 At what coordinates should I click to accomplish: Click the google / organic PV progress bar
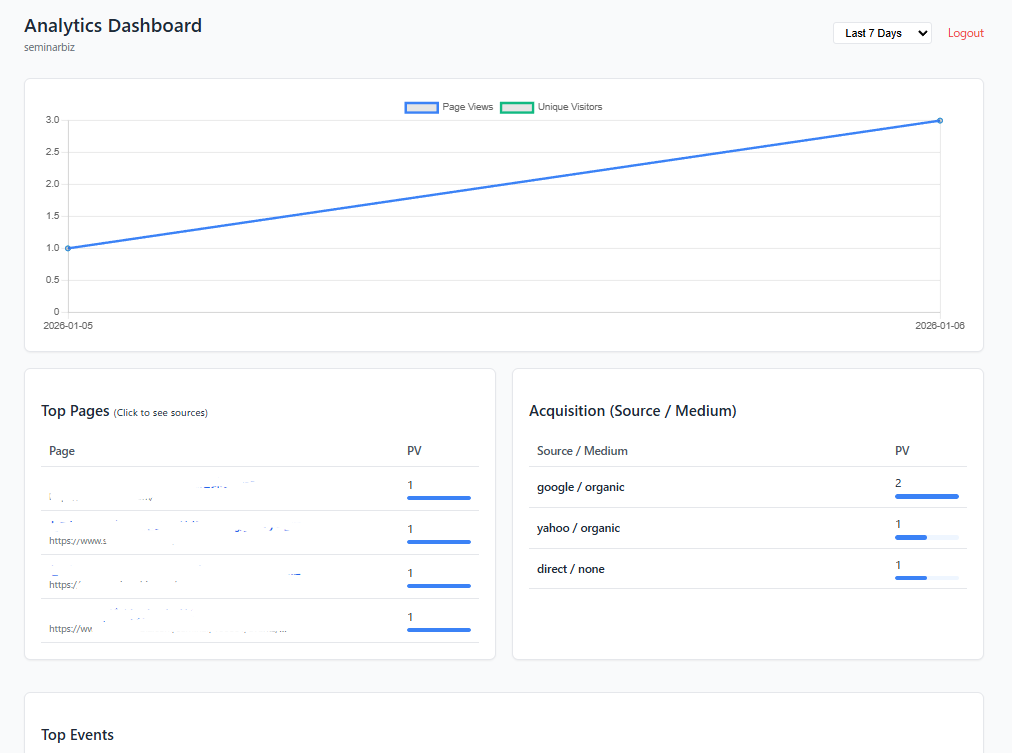click(x=927, y=496)
